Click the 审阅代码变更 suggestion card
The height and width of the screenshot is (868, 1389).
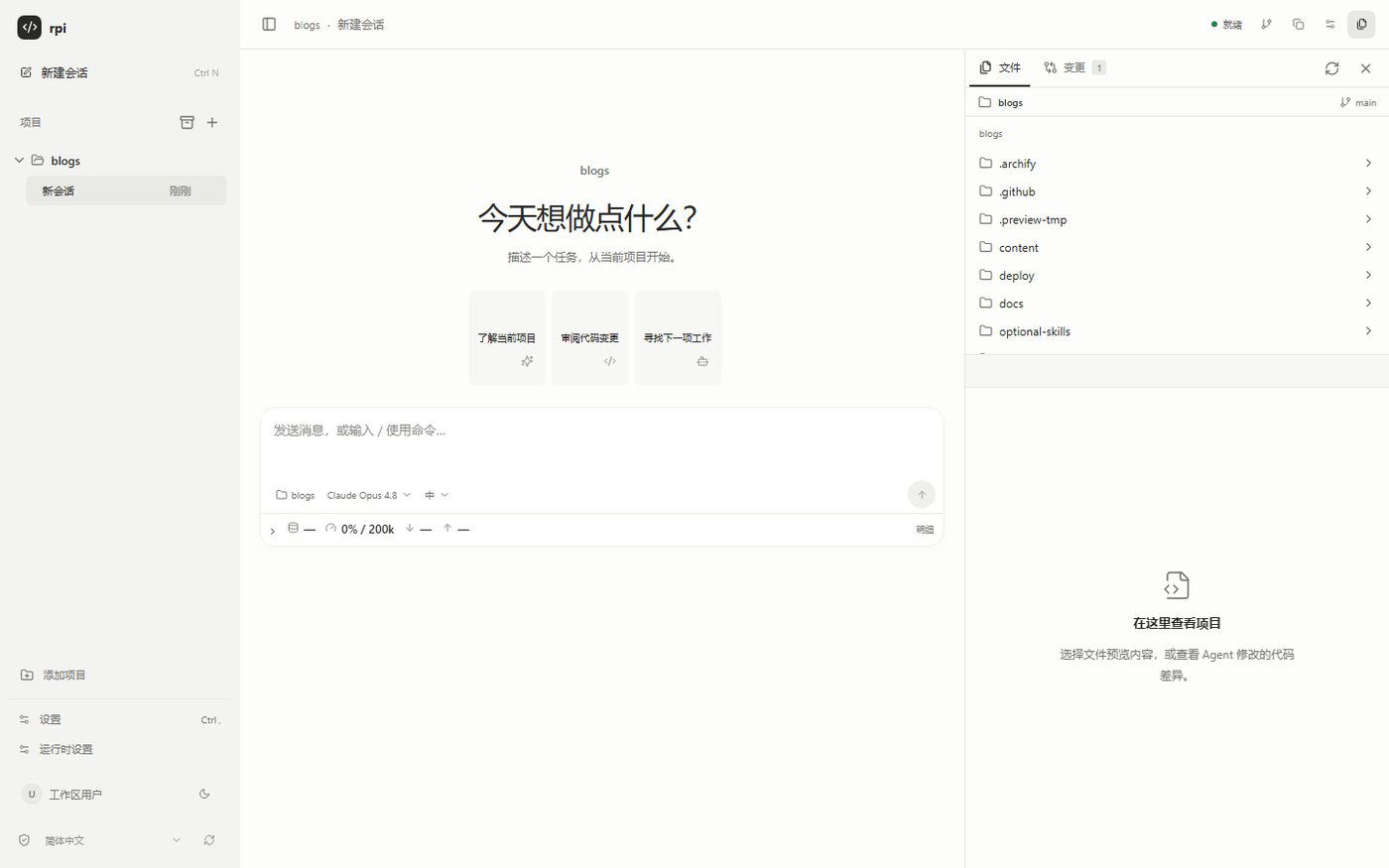[589, 337]
